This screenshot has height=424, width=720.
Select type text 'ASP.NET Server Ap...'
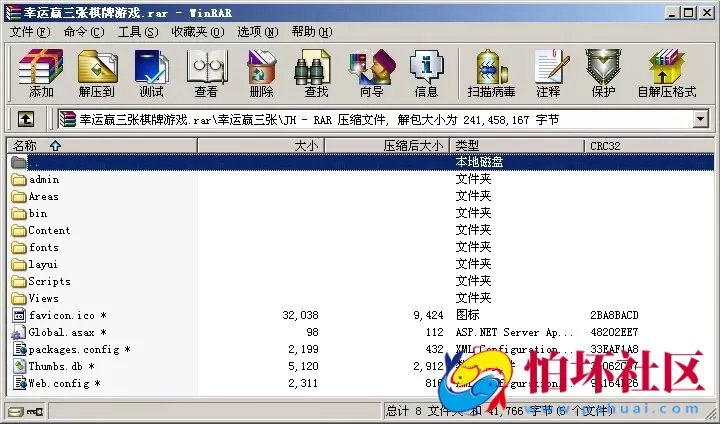click(514, 332)
